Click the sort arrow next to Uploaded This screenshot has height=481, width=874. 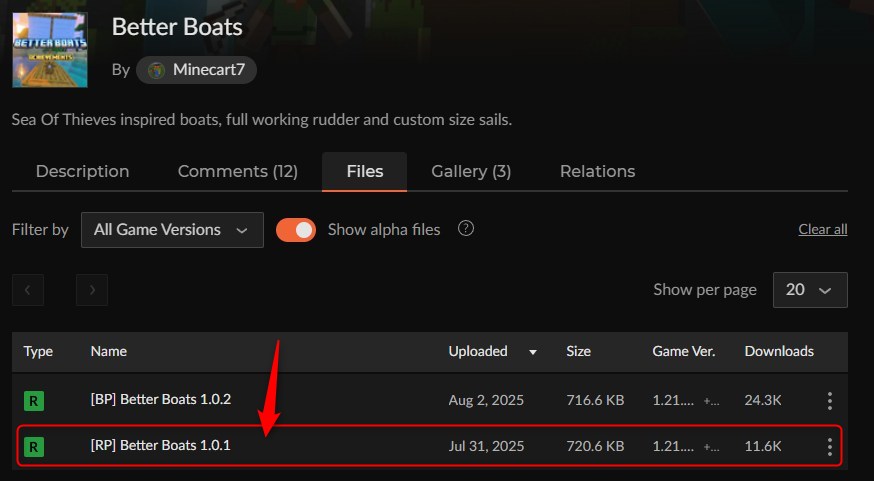click(x=533, y=352)
